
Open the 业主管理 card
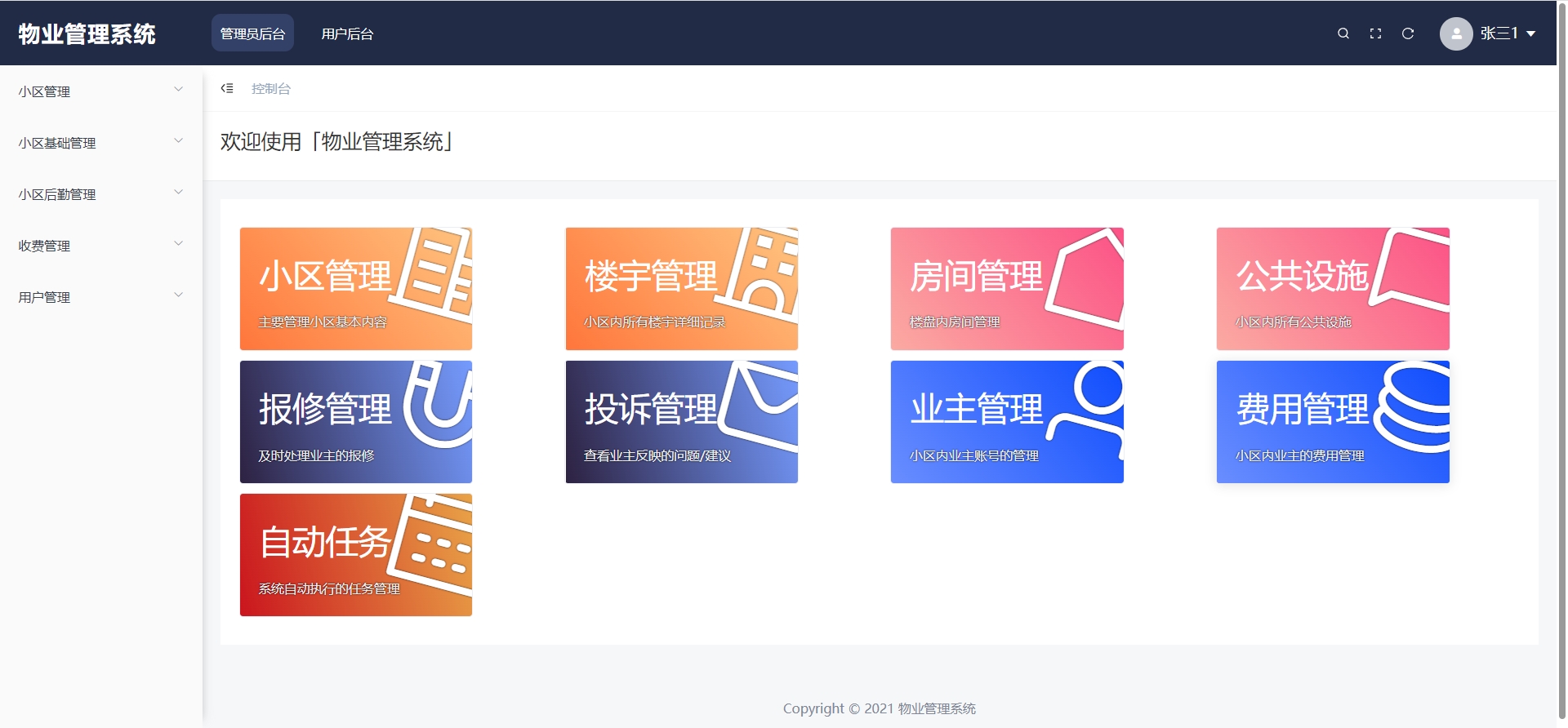point(1007,422)
